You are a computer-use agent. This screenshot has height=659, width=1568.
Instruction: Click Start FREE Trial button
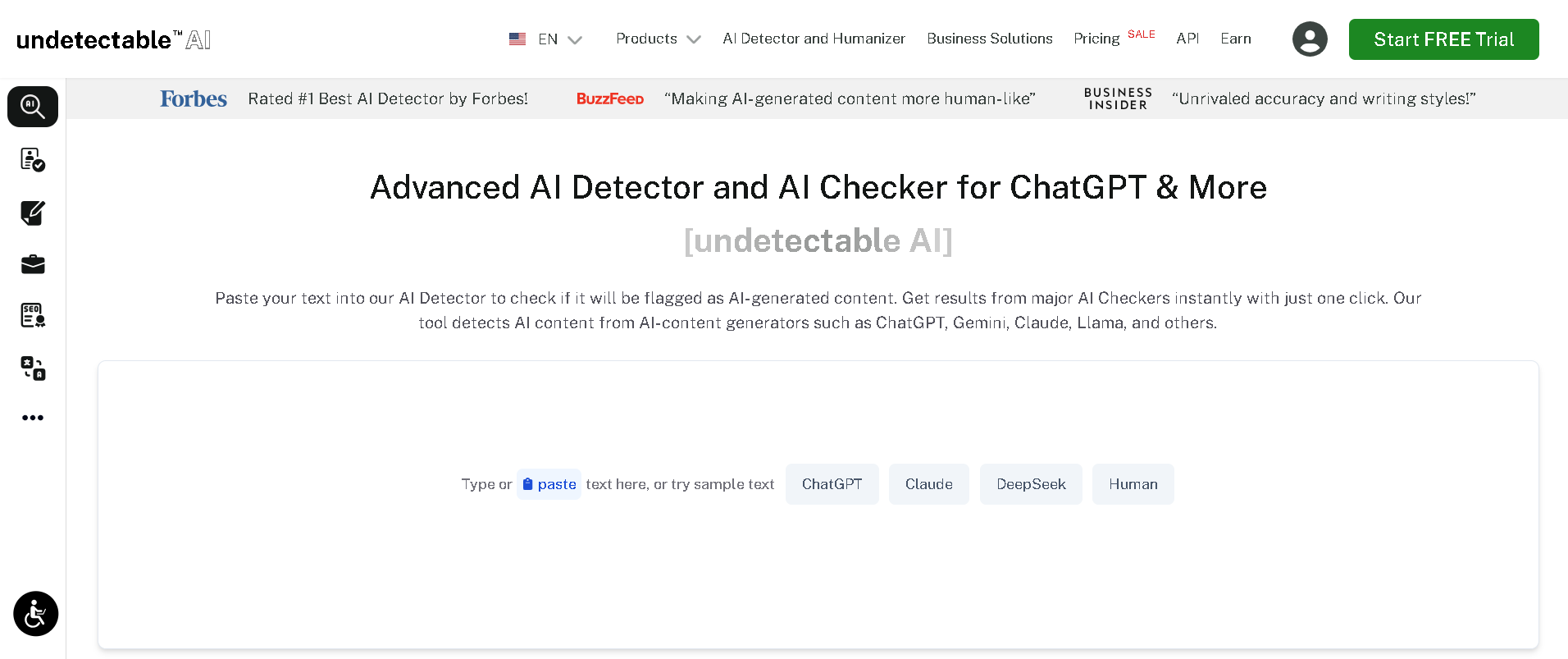click(1443, 39)
